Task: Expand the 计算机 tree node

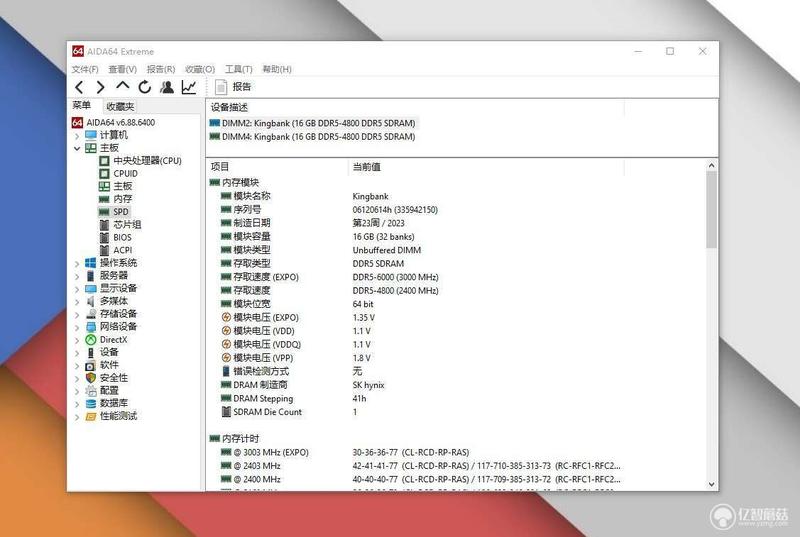Action: click(77, 136)
